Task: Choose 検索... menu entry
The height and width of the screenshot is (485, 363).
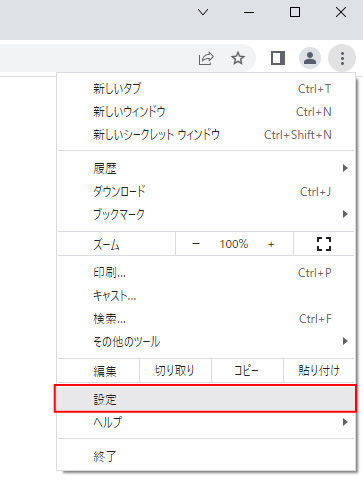Action: click(x=206, y=319)
